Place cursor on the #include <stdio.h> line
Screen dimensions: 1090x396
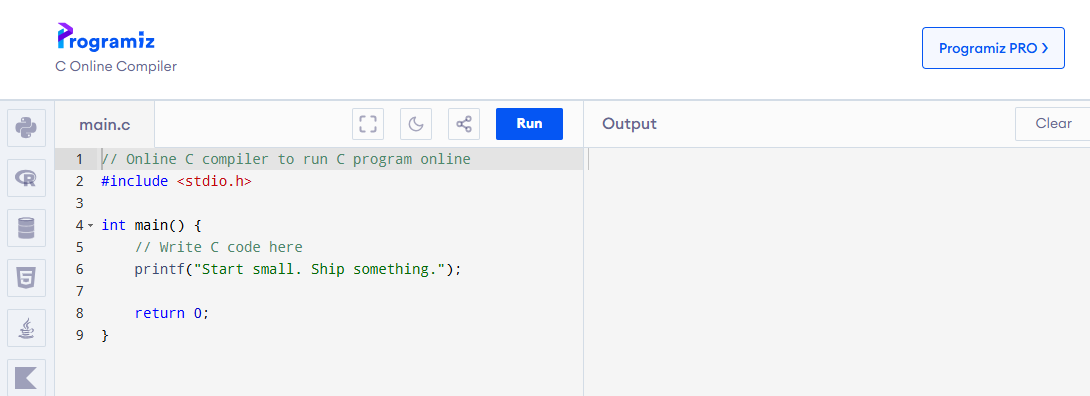tap(176, 181)
